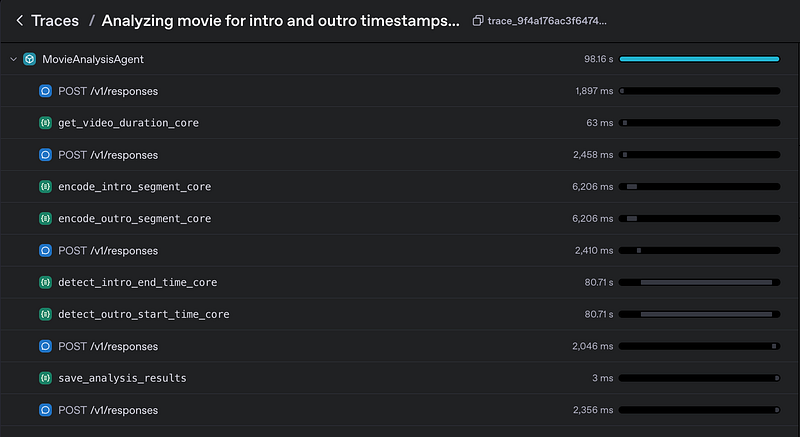Click the blue MovieAnalysisAgent timeline bar
800x437 pixels.
pos(699,59)
